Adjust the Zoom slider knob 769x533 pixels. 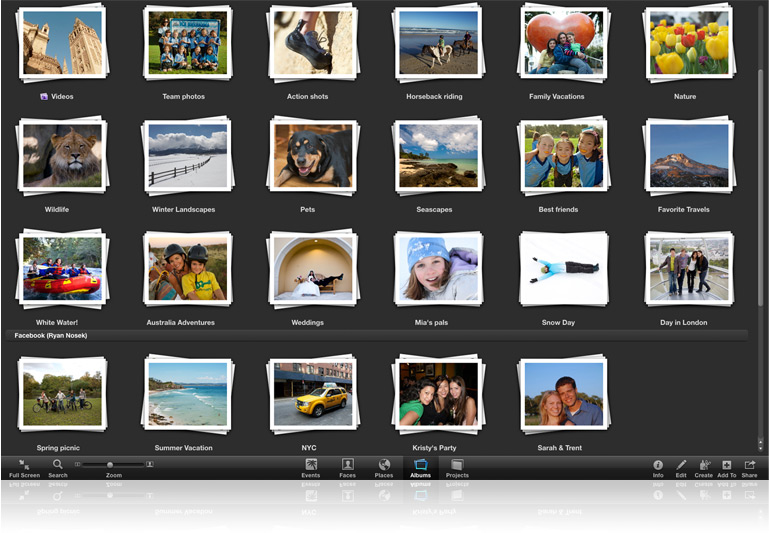click(110, 464)
